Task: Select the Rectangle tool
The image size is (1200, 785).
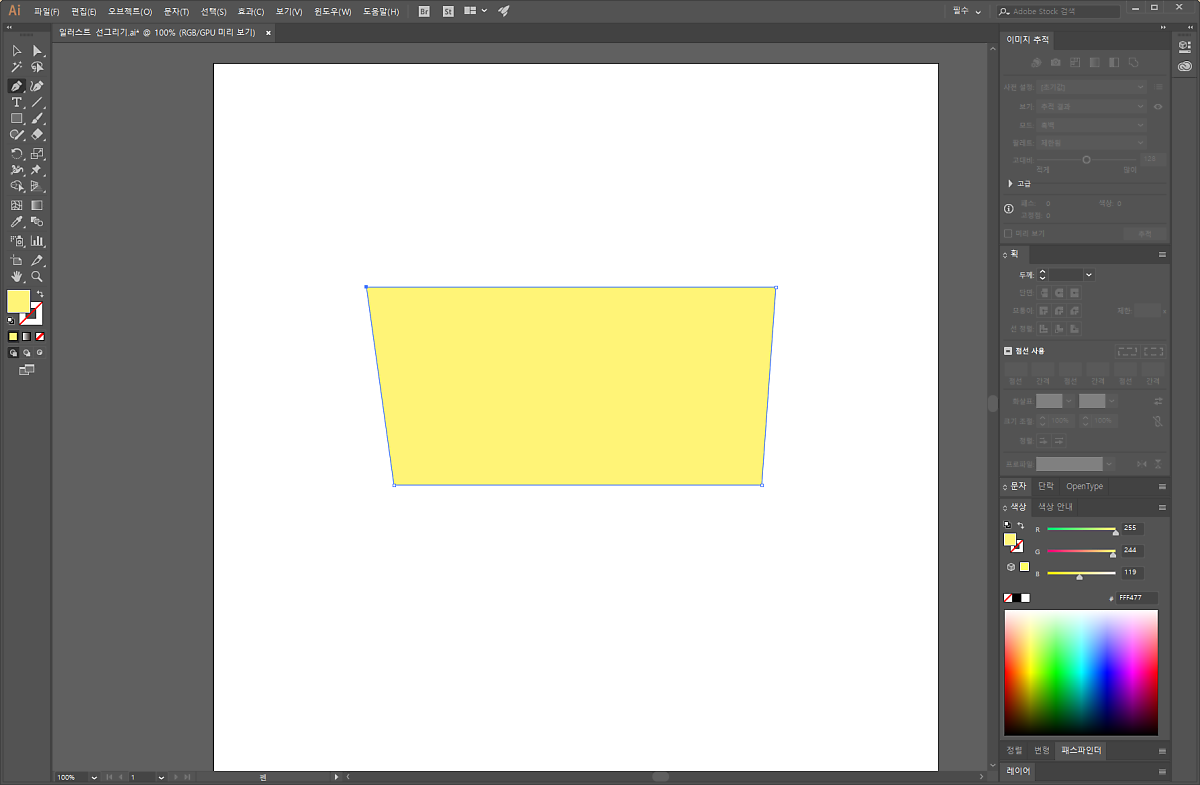Action: pos(17,118)
